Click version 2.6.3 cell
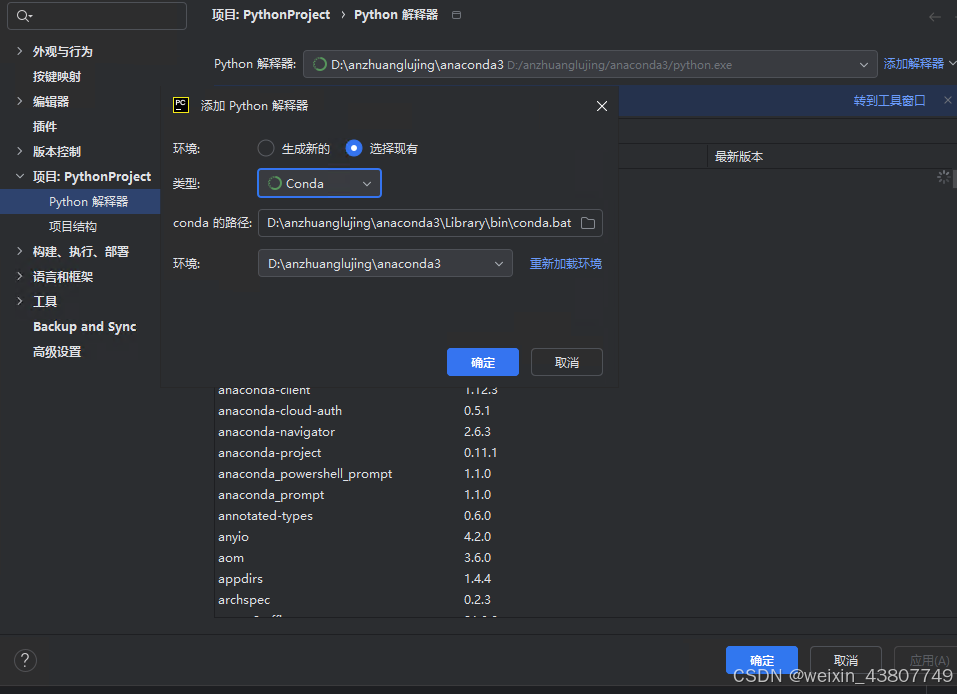 pos(477,432)
